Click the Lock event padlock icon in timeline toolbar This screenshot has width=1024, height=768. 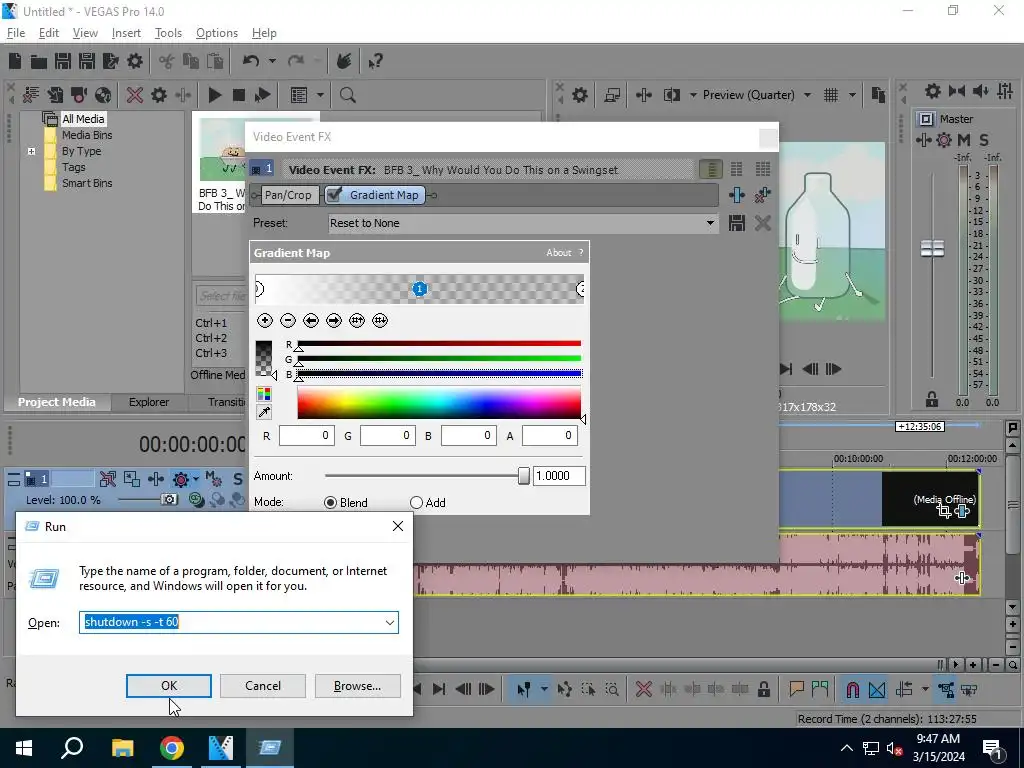click(763, 689)
